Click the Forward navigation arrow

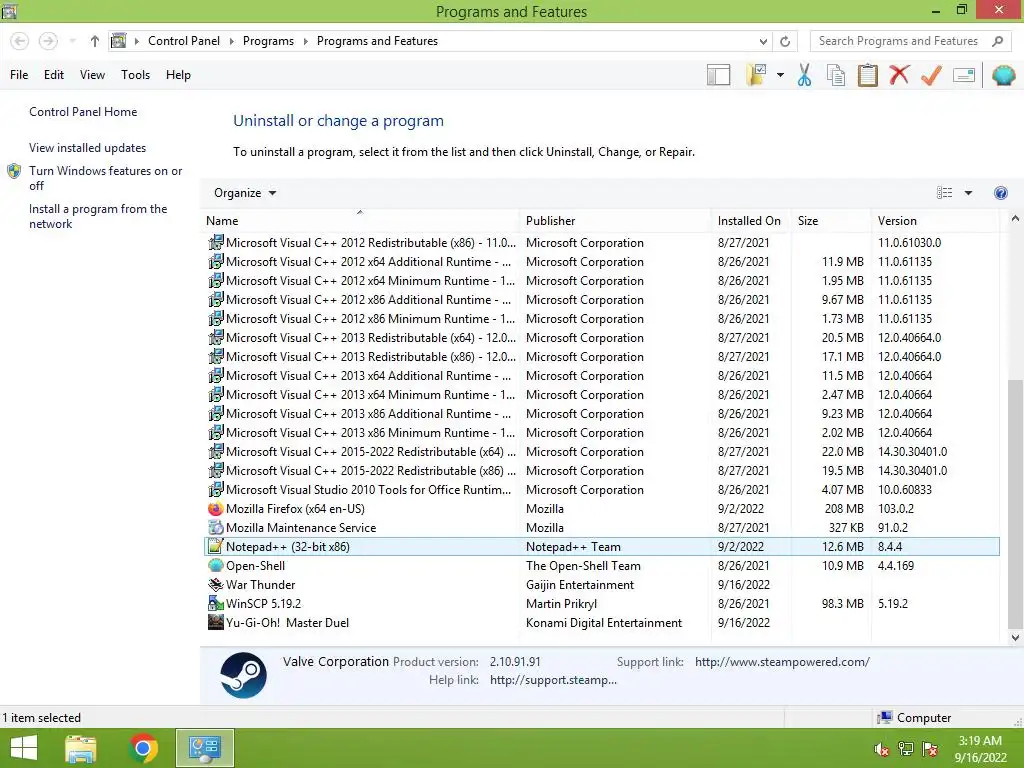click(48, 41)
